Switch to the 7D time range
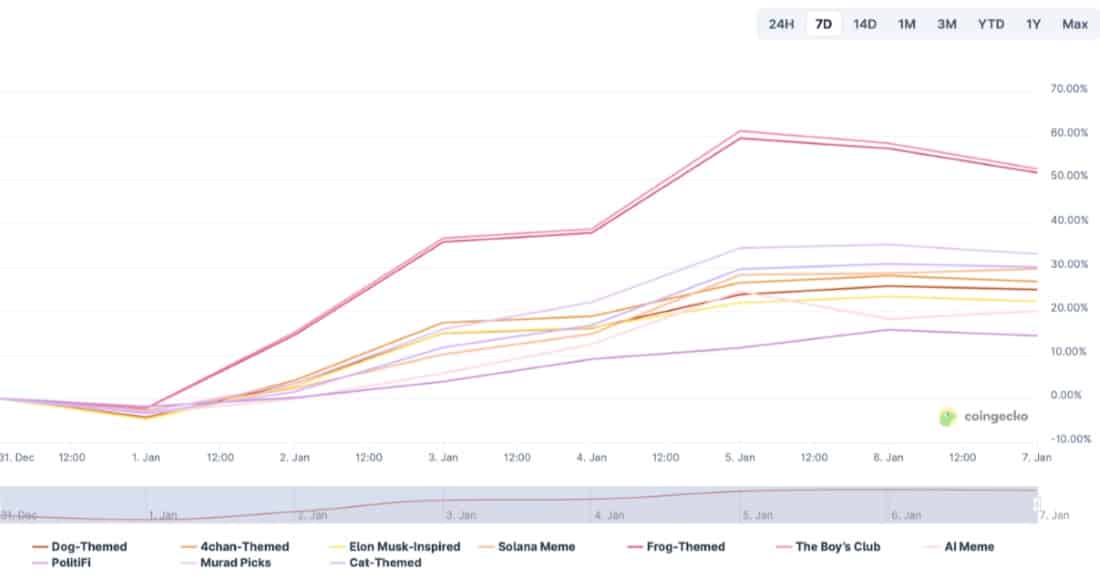Screen dimensions: 1100x580 pos(823,24)
